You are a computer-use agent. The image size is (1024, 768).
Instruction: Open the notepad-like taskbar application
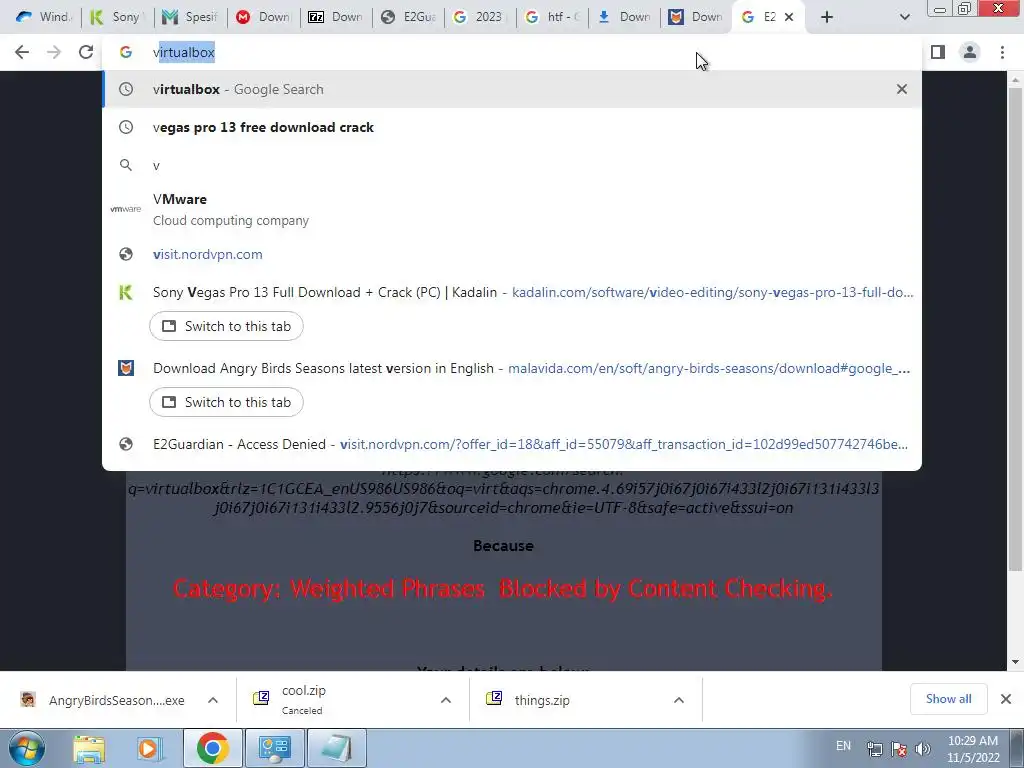point(337,748)
